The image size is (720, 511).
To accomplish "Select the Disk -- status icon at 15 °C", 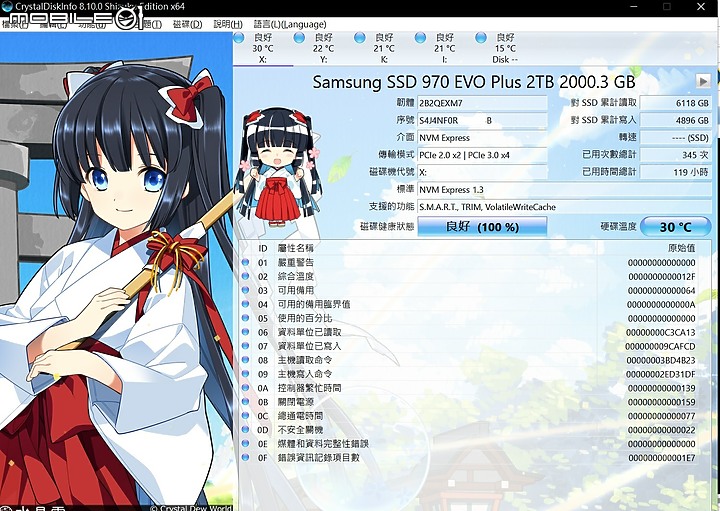I will tap(481, 38).
